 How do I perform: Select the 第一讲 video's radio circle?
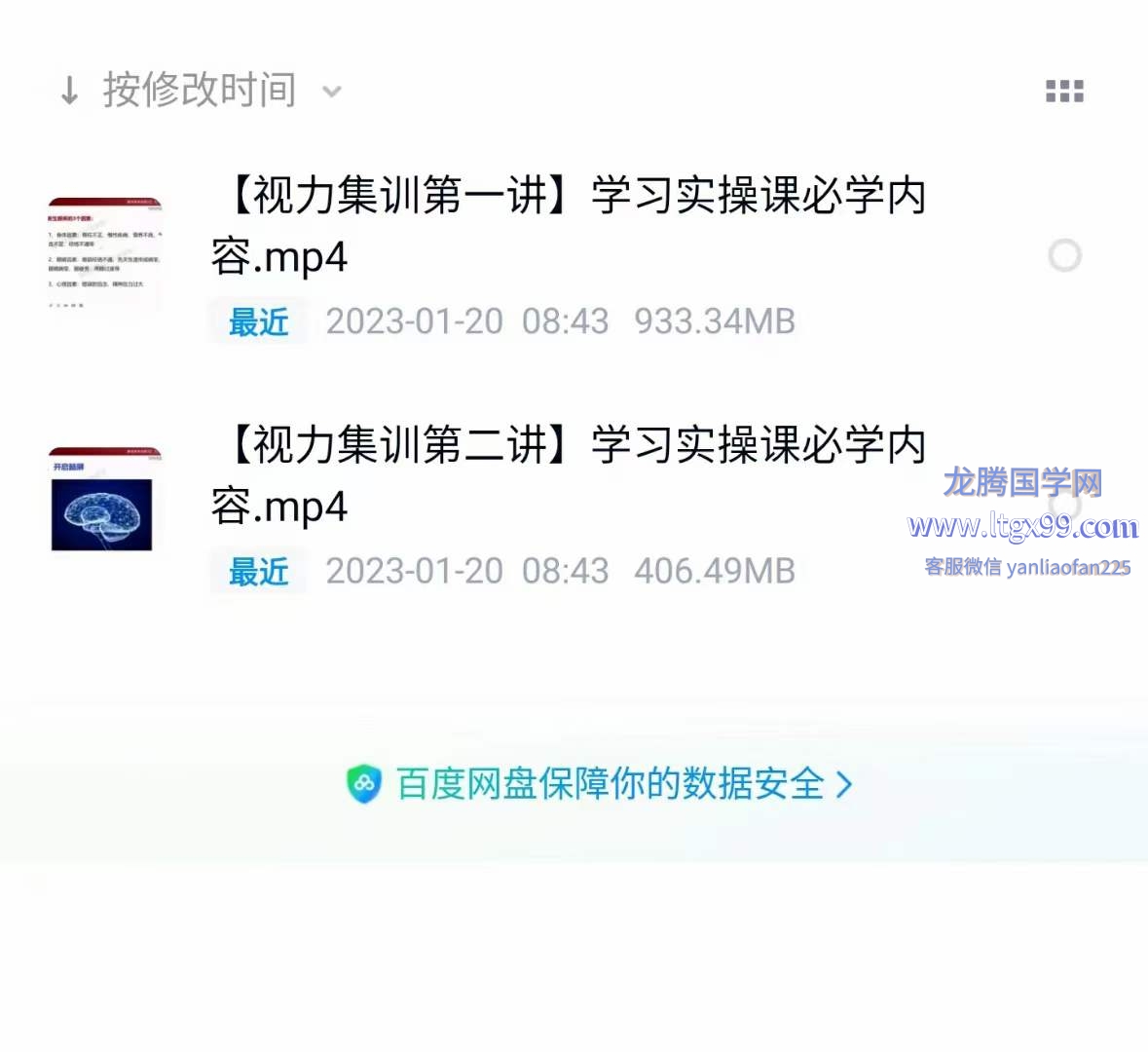coord(1064,255)
